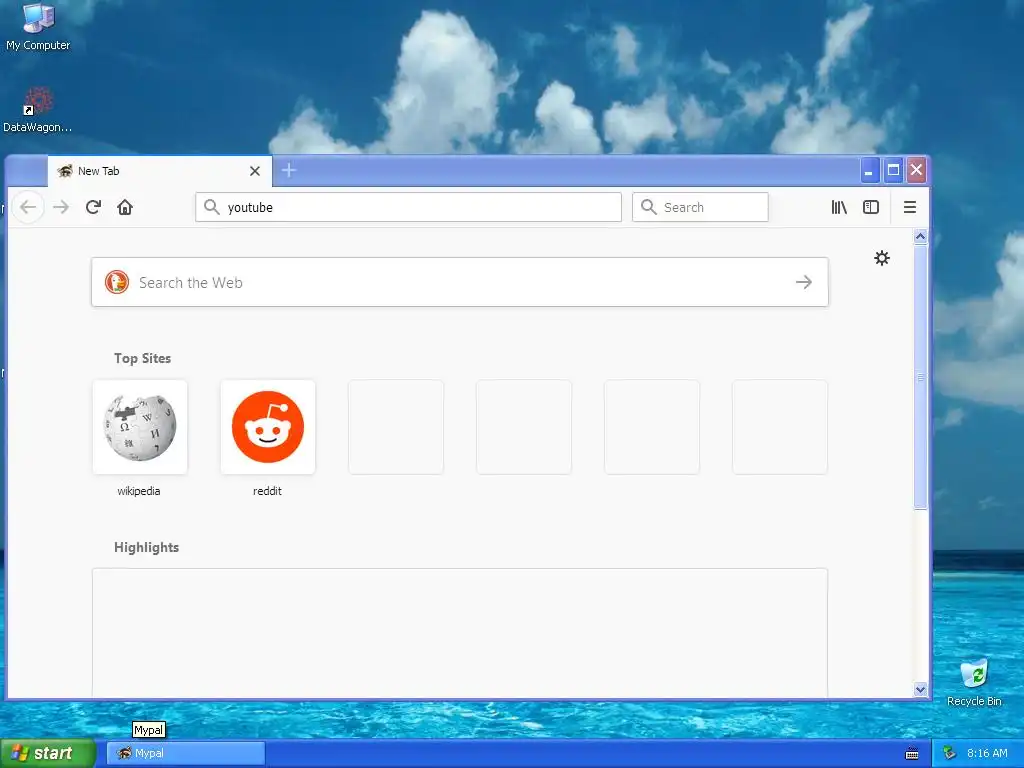Click the Top Sites heading
The width and height of the screenshot is (1024, 768).
(142, 358)
